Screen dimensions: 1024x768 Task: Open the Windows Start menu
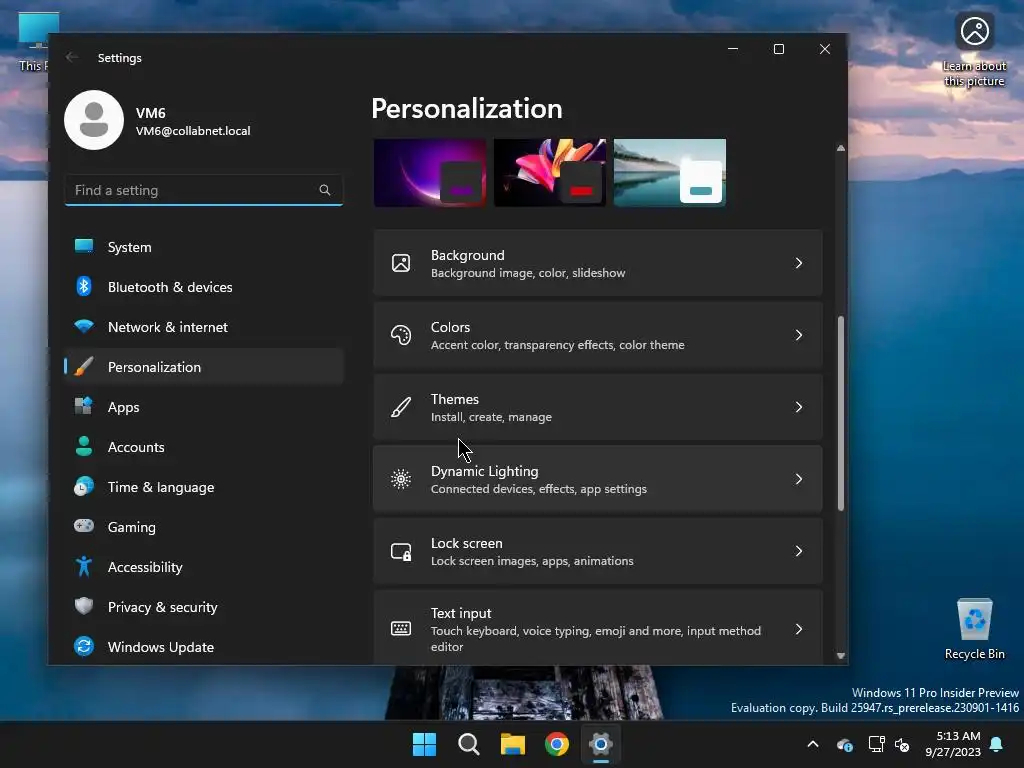424,744
